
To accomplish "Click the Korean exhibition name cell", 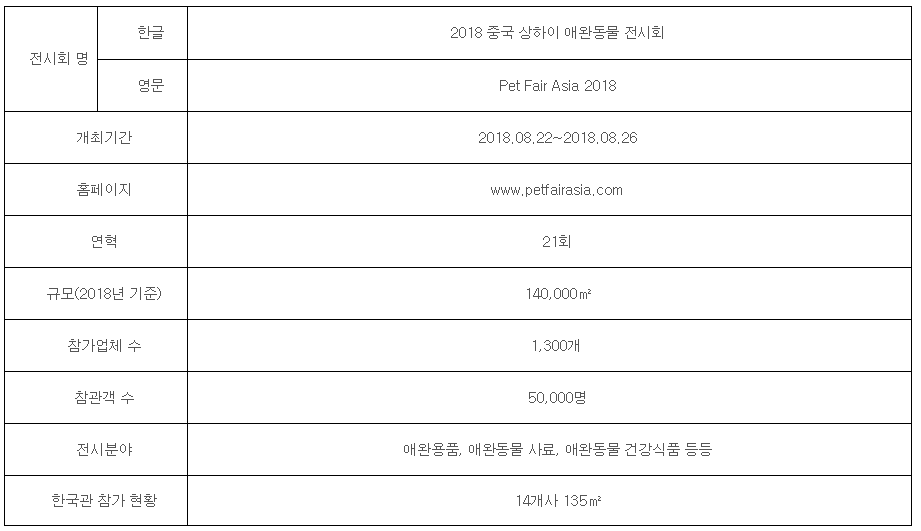I will (549, 33).
